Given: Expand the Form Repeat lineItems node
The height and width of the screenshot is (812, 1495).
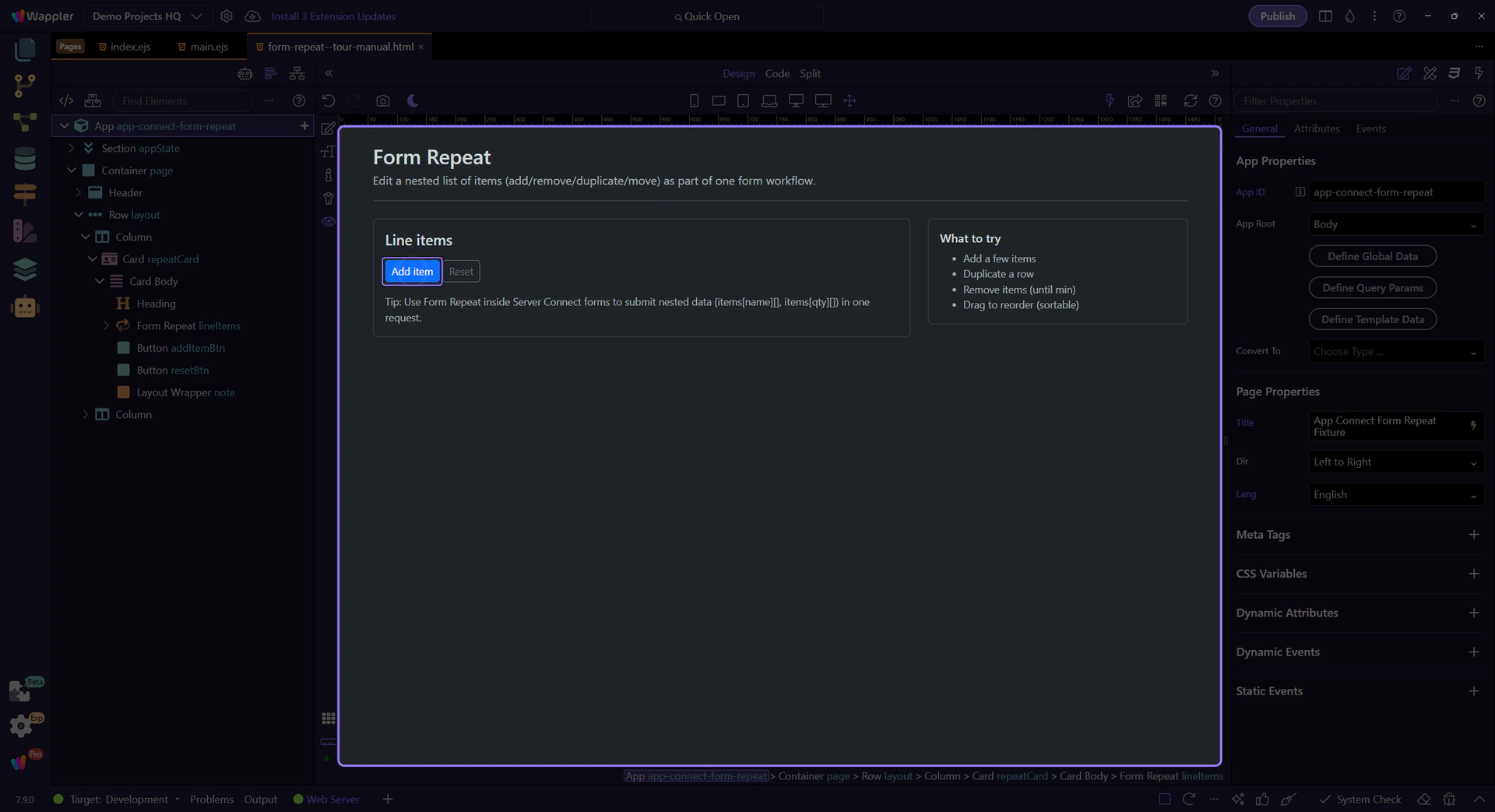Looking at the screenshot, I should (107, 325).
